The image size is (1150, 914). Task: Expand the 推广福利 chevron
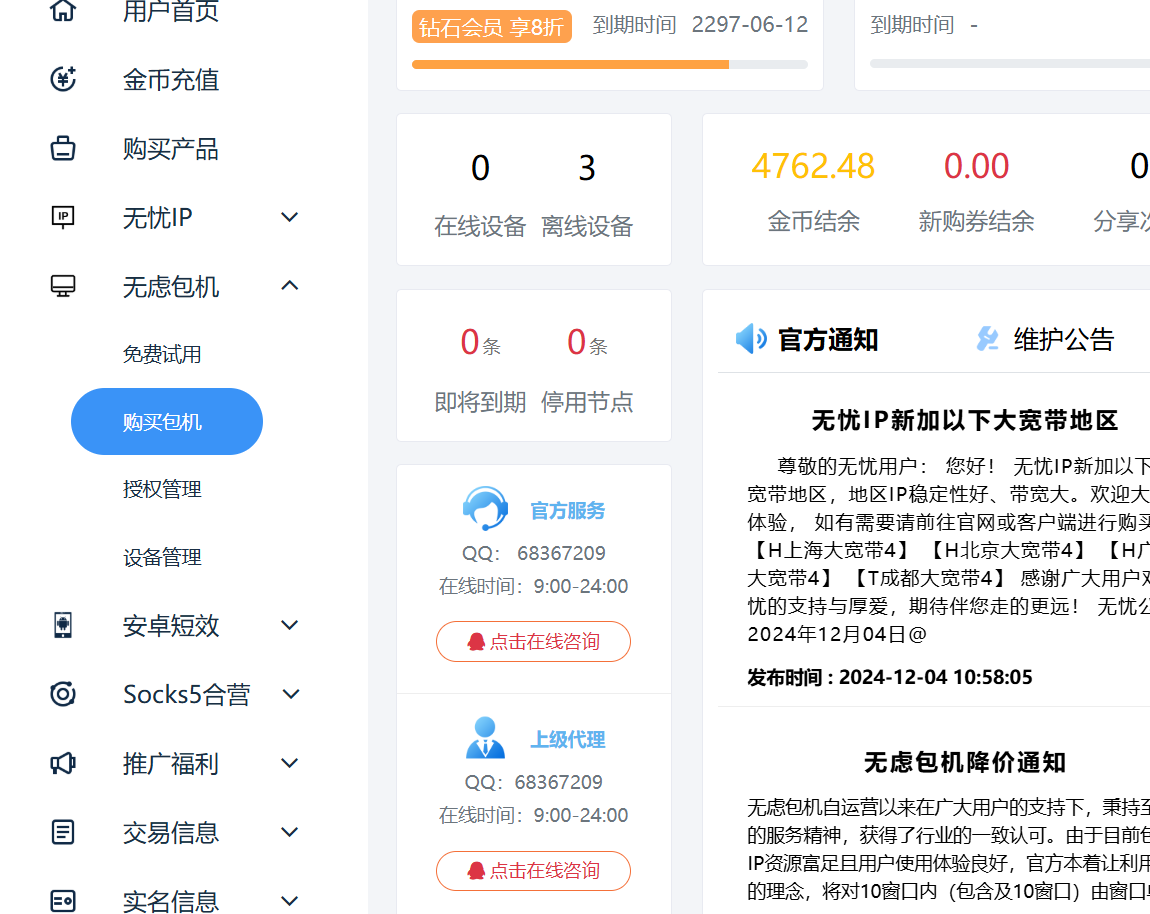pyautogui.click(x=290, y=764)
